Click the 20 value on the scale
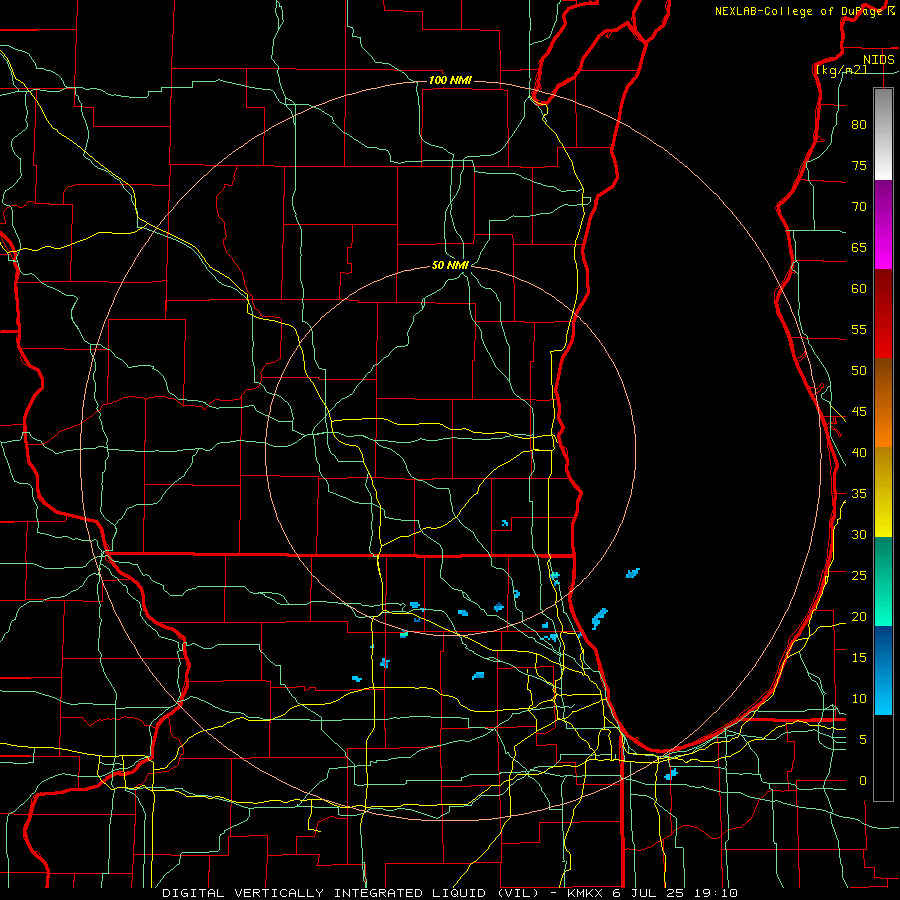Screen dimensions: 900x900 click(x=859, y=617)
